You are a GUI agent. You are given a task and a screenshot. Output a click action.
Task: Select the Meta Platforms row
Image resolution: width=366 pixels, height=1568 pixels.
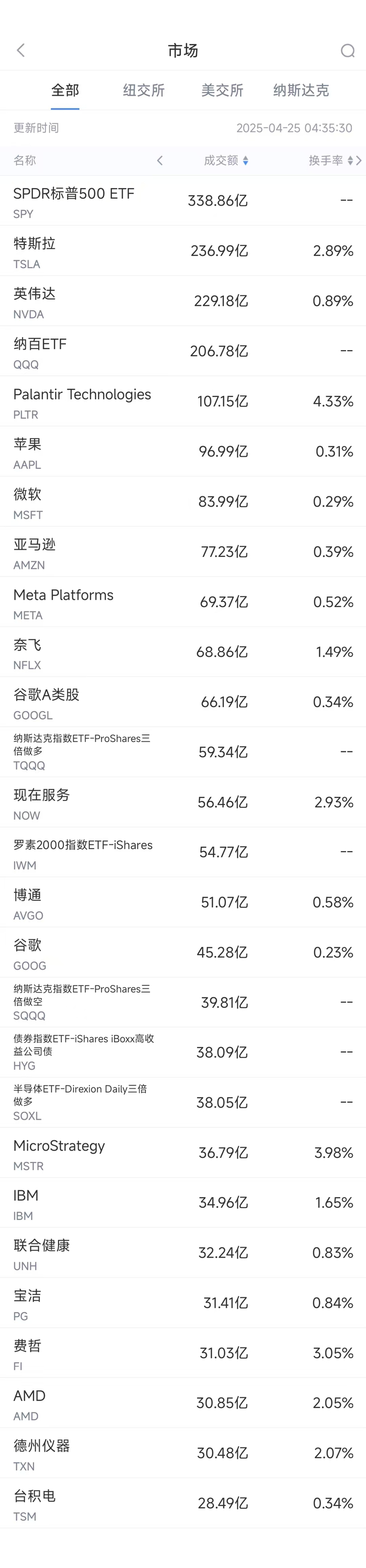pyautogui.click(x=182, y=602)
